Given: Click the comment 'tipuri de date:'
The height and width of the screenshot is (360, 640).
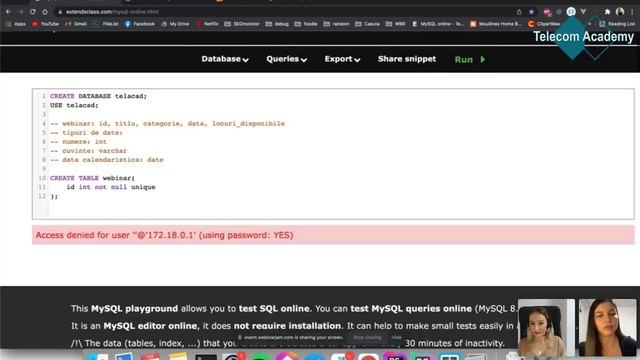Looking at the screenshot, I should pyautogui.click(x=87, y=133).
